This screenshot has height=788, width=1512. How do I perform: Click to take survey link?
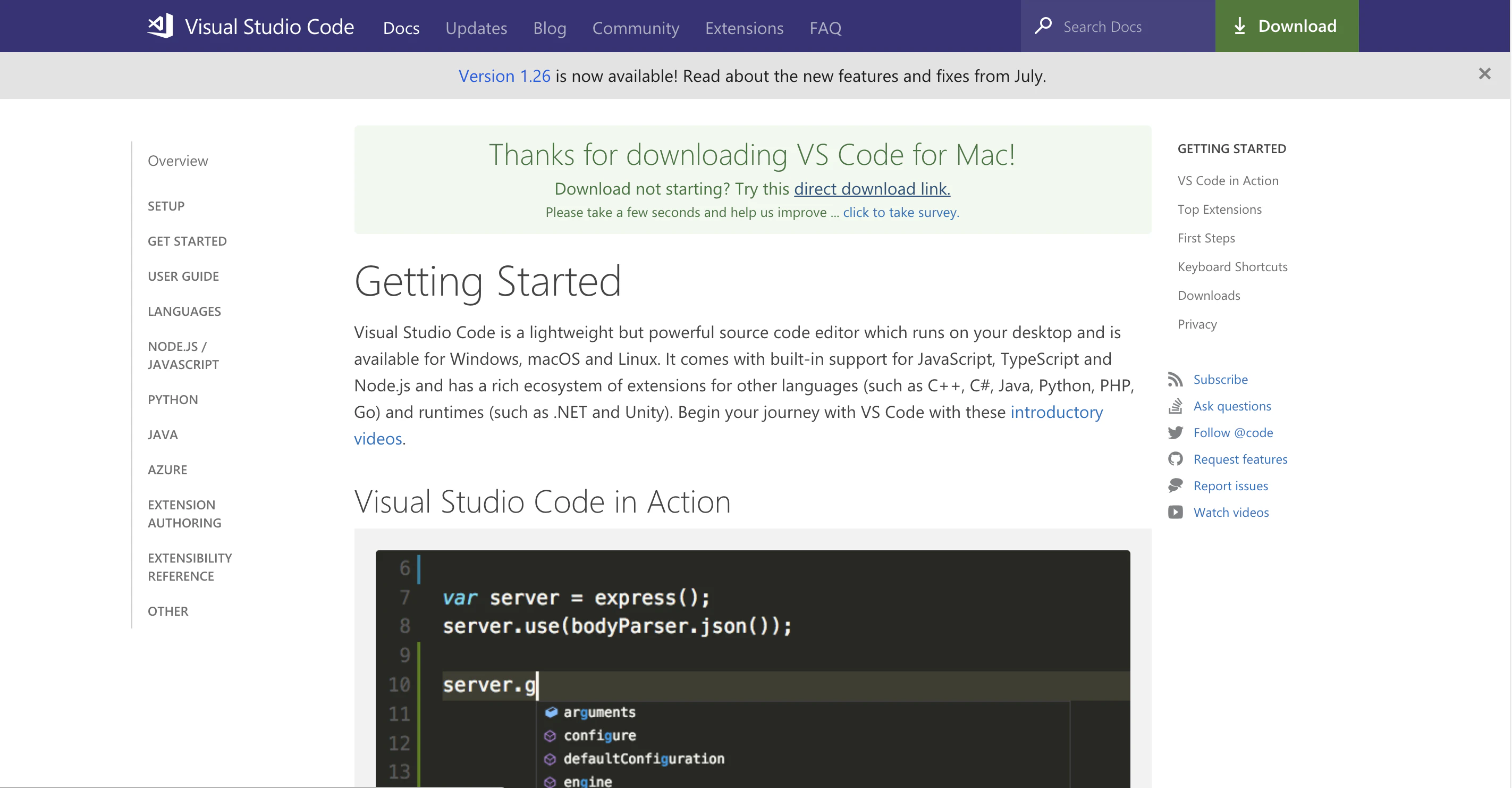pyautogui.click(x=900, y=213)
